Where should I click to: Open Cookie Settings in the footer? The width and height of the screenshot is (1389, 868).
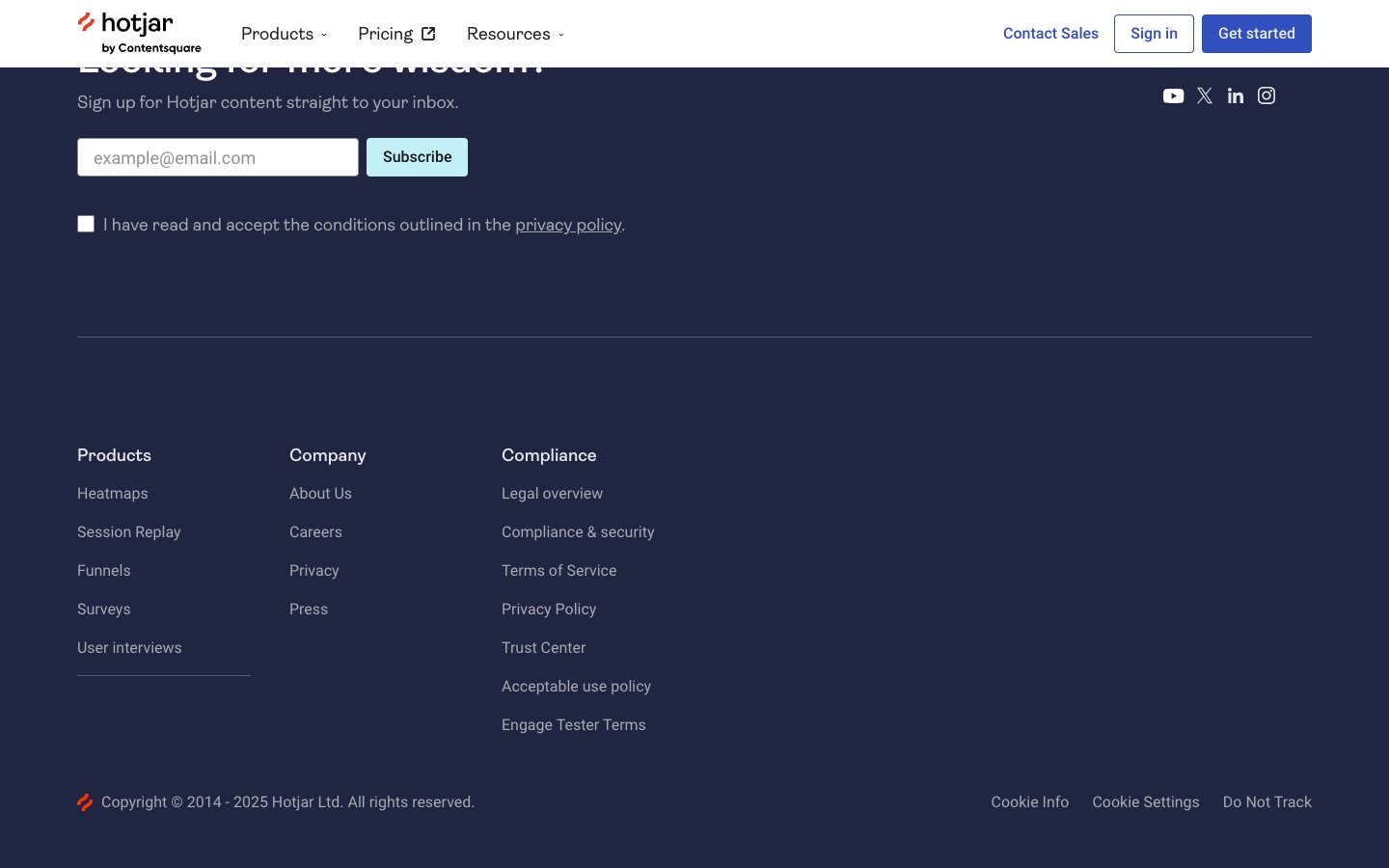pyautogui.click(x=1146, y=801)
